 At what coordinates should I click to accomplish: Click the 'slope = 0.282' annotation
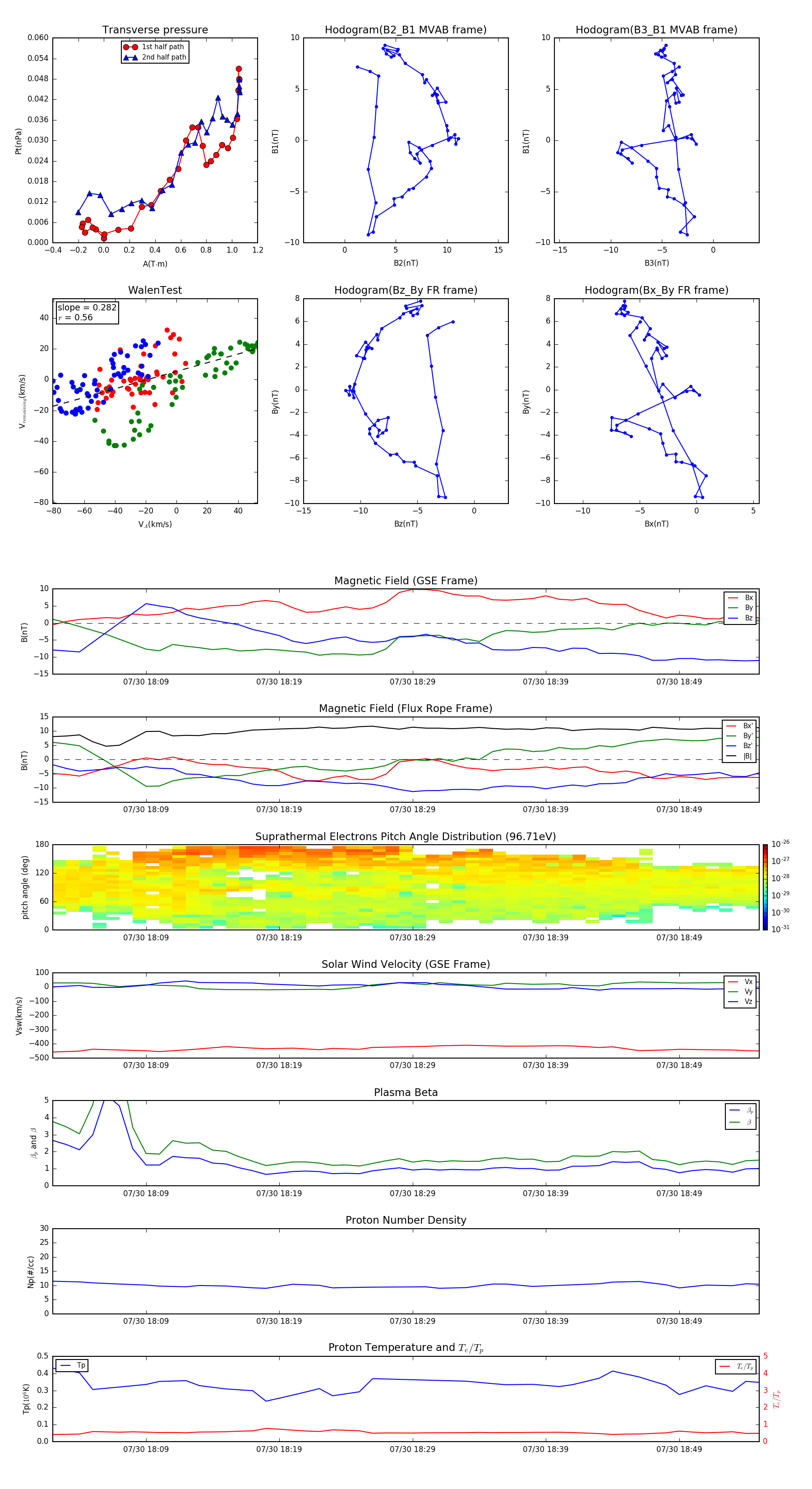(x=87, y=308)
